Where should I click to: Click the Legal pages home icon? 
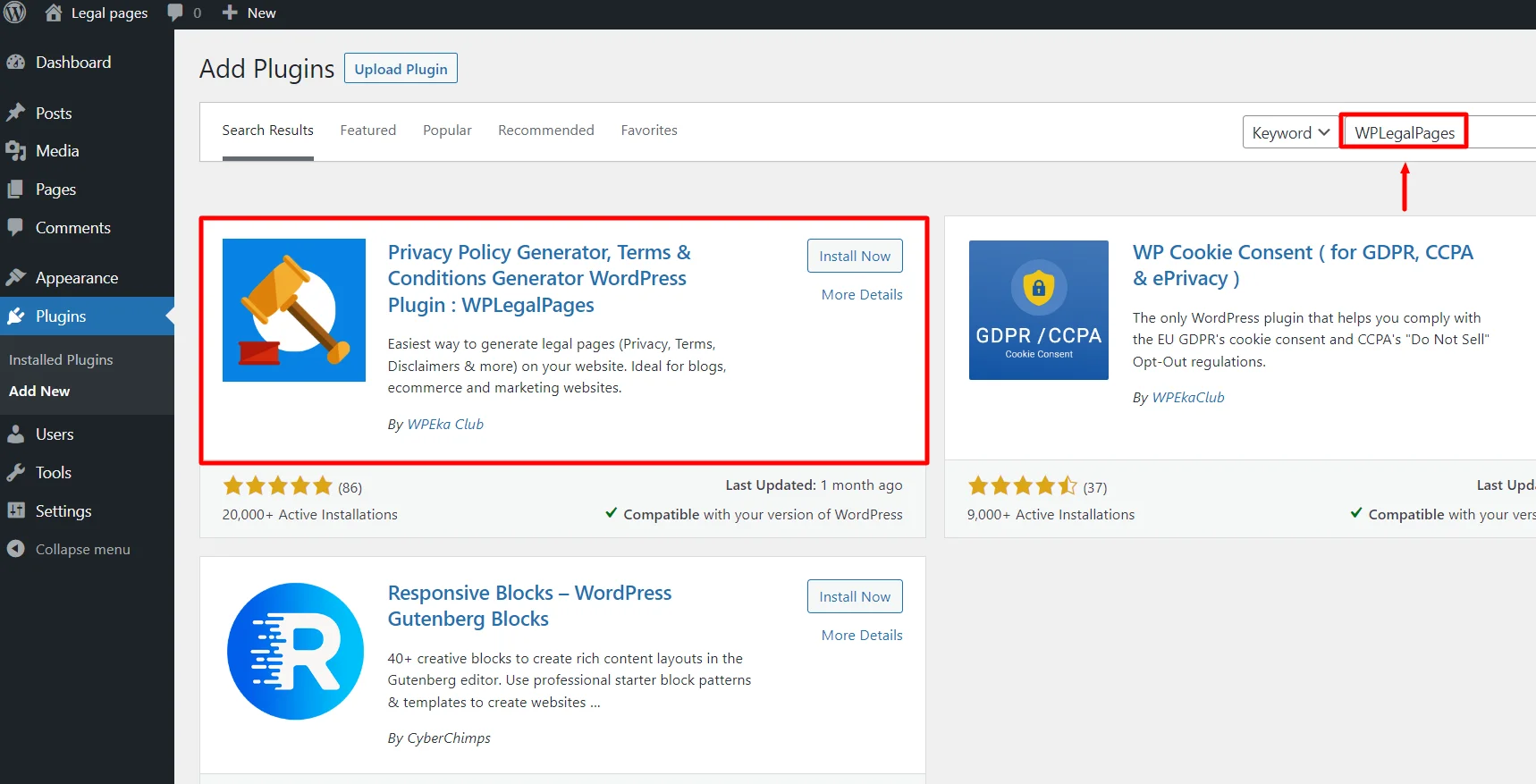(54, 13)
